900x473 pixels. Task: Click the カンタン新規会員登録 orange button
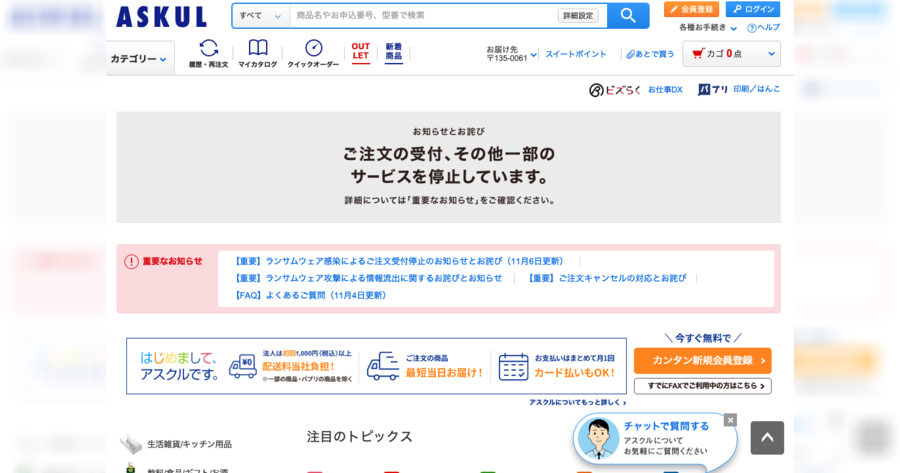click(702, 360)
